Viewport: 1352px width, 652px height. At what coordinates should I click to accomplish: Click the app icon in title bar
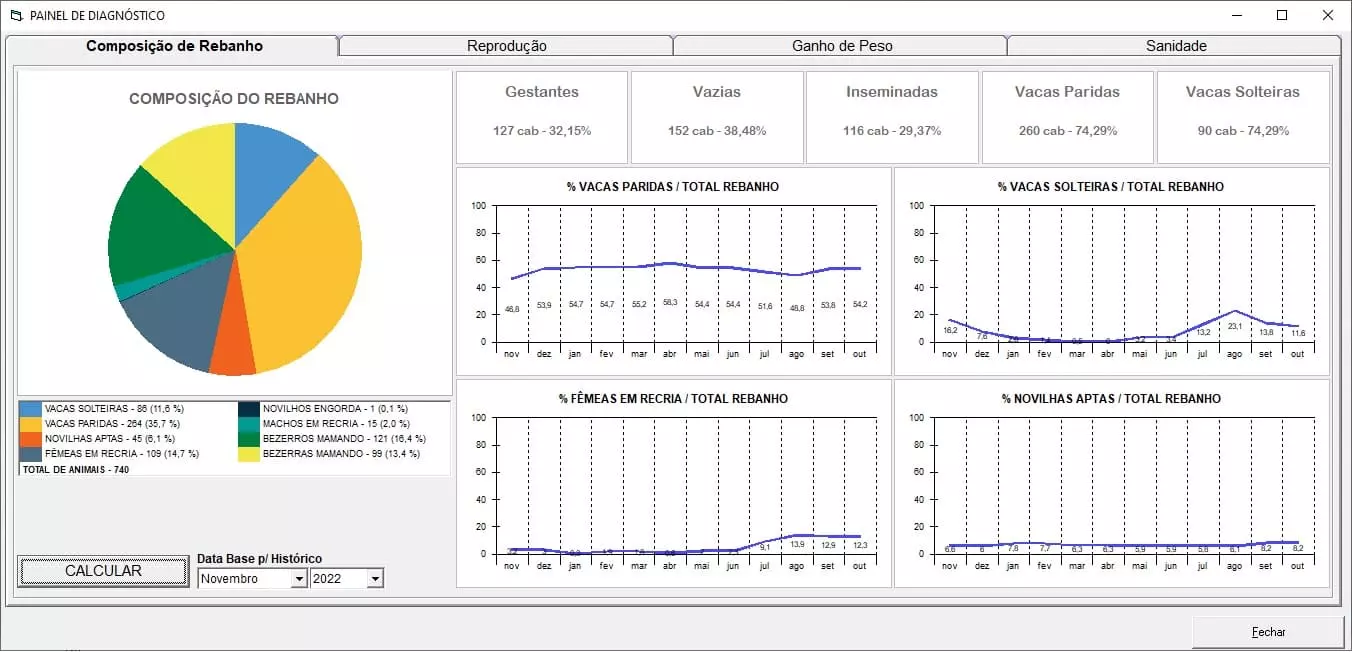point(15,16)
